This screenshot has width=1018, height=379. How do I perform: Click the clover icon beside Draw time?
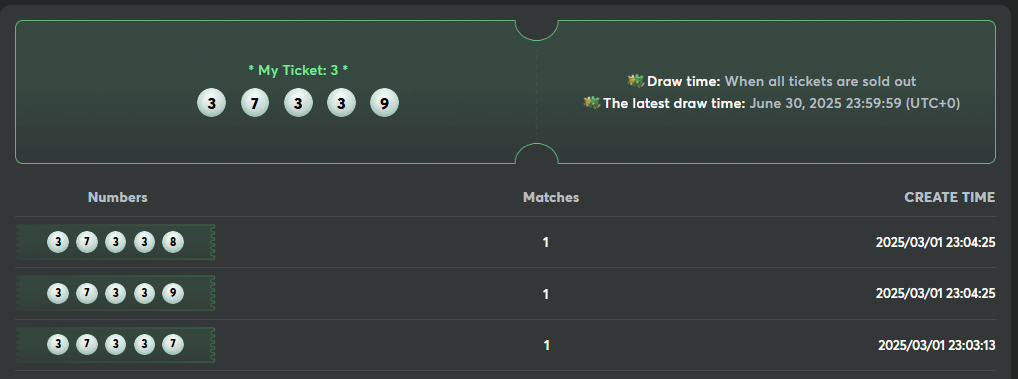[636, 81]
